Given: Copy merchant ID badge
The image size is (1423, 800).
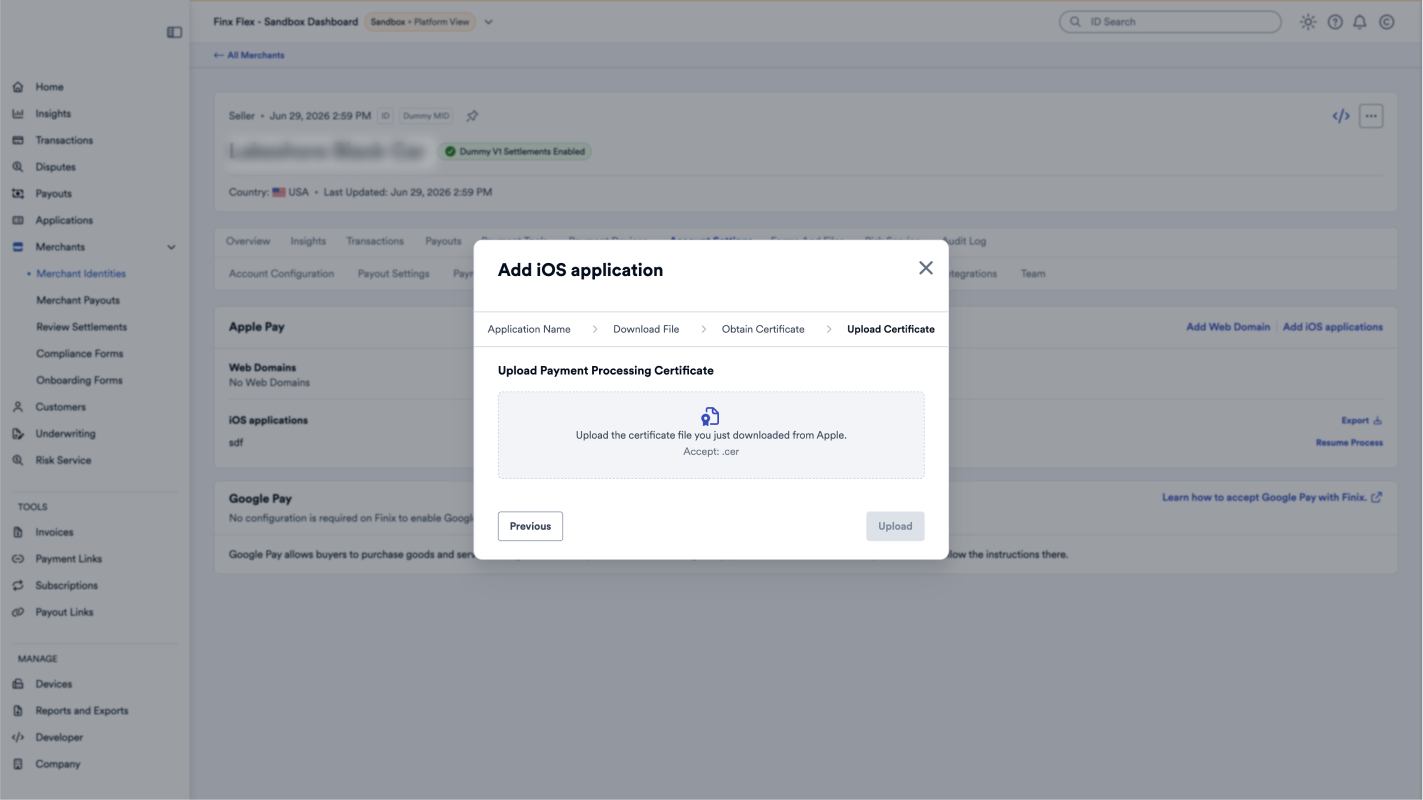Looking at the screenshot, I should click(x=386, y=116).
